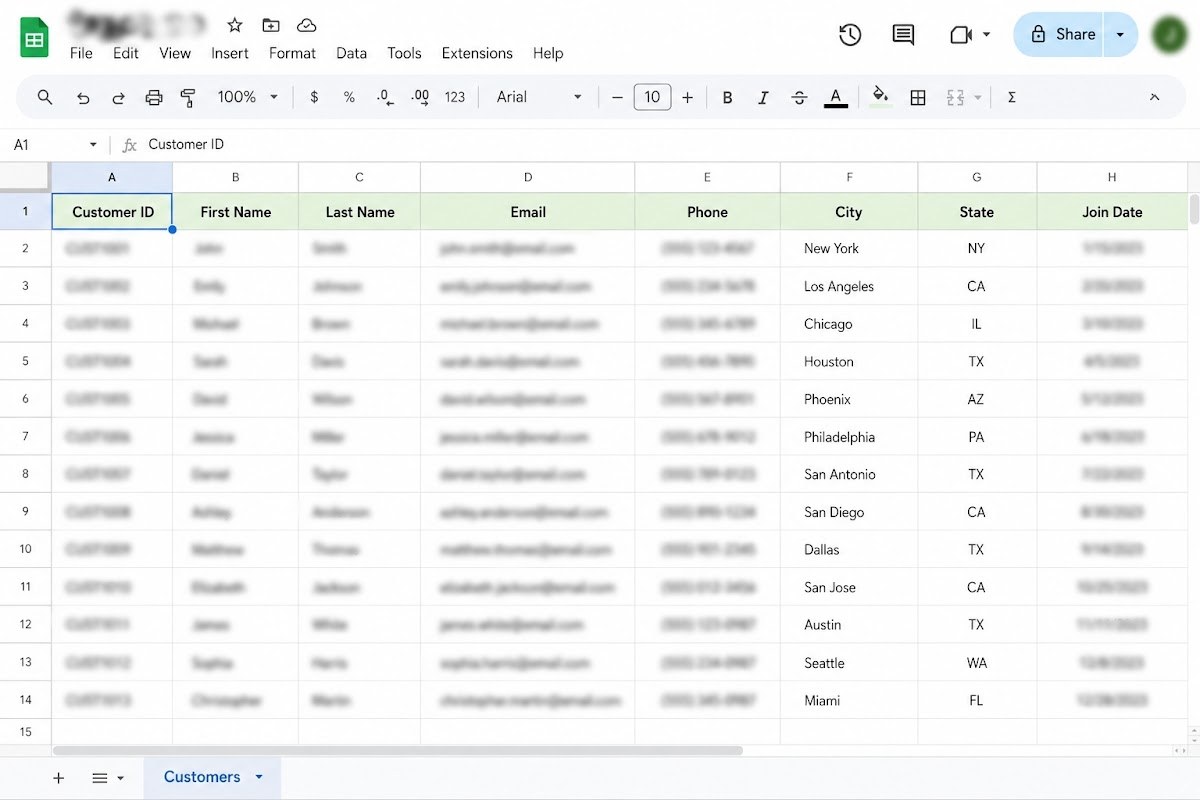Open more number formats 123

pyautogui.click(x=455, y=97)
